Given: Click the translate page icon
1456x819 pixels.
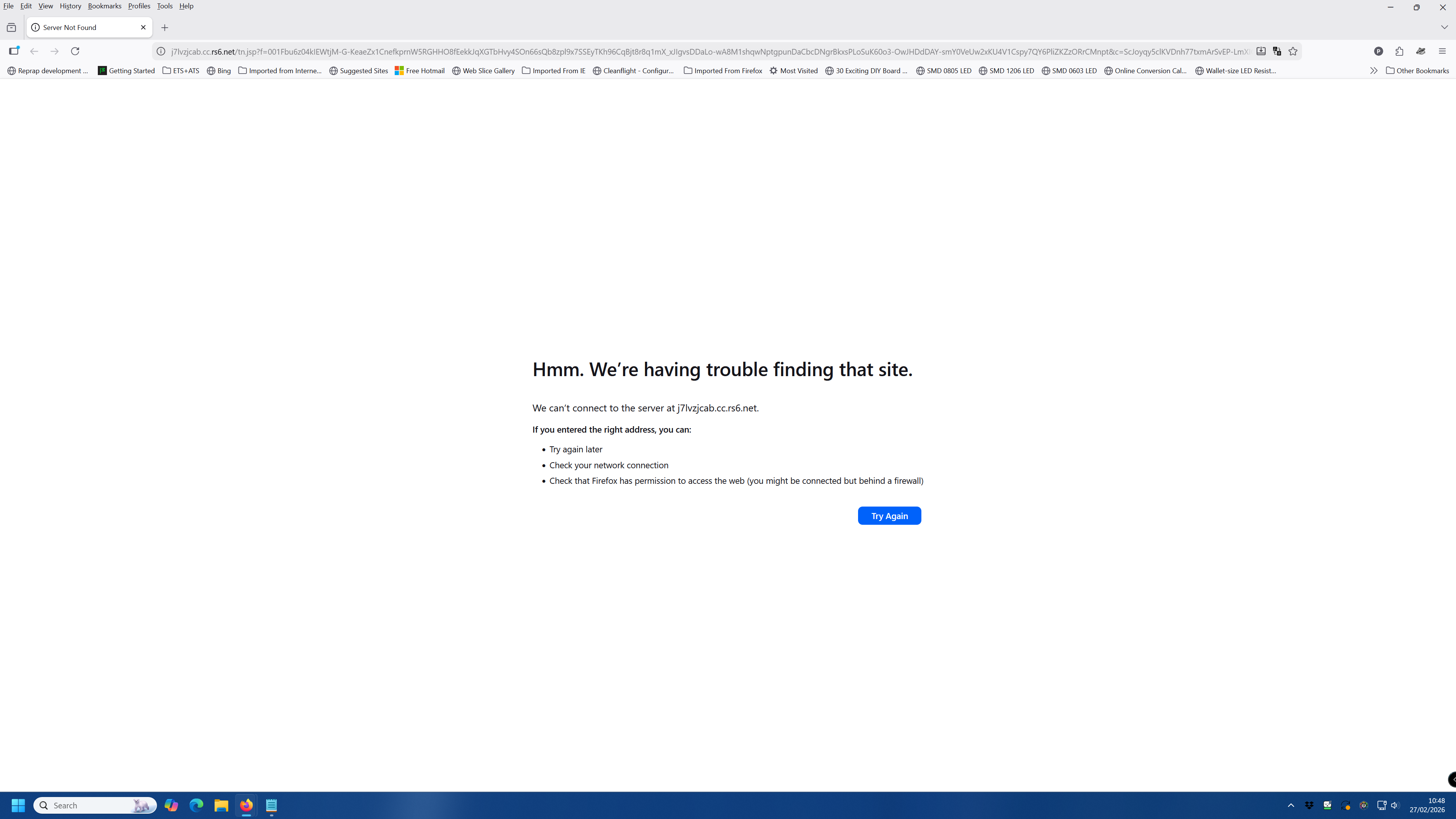Looking at the screenshot, I should coord(1277,52).
